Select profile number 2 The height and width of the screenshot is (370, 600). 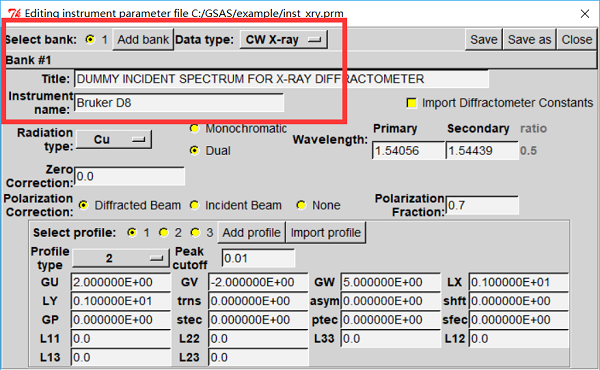[x=164, y=233]
